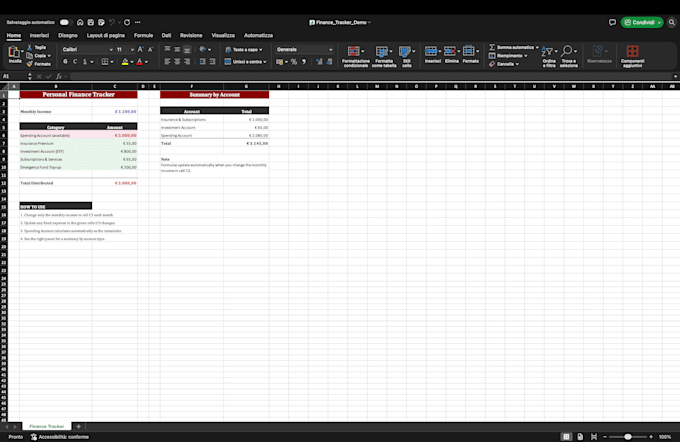This screenshot has height=442, width=680.
Task: Align text right
Action: [x=187, y=62]
